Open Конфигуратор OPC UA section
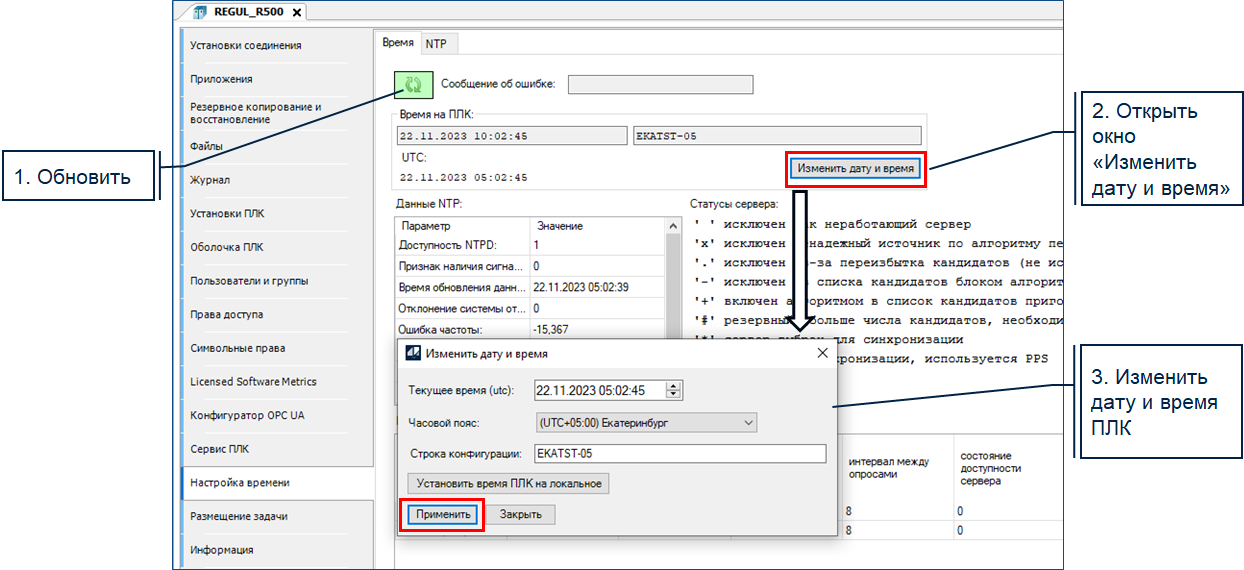Viewport: 1244px width, 570px height. coord(247,415)
